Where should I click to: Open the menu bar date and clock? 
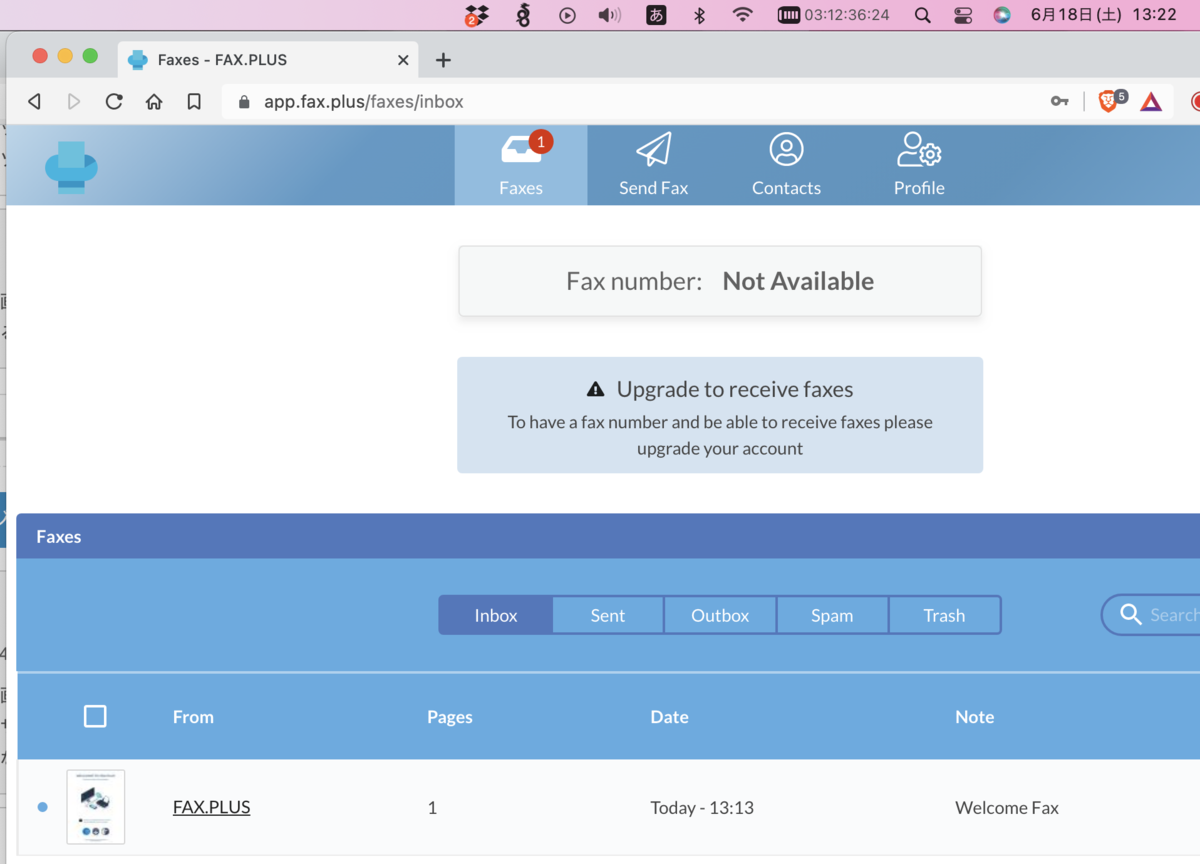tap(1104, 15)
